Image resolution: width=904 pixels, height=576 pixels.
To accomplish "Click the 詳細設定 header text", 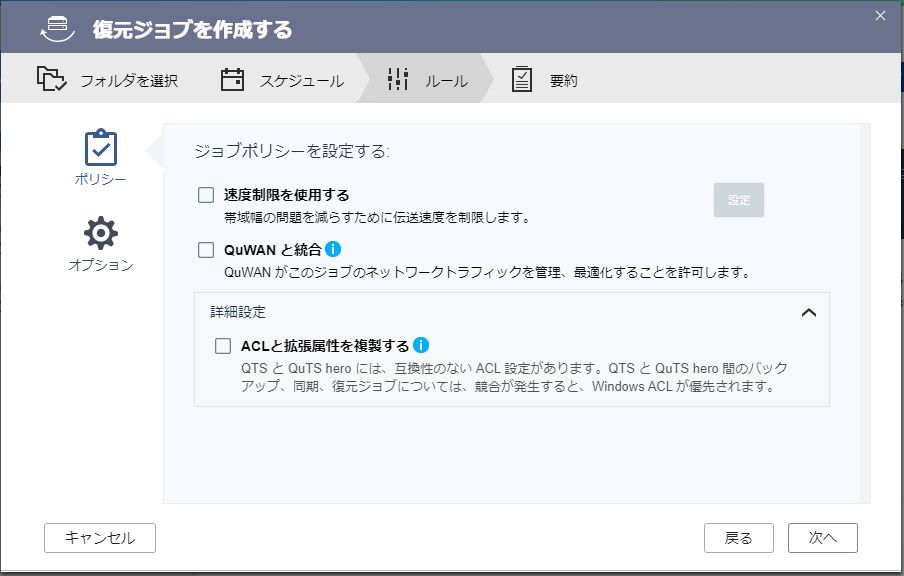I will click(x=238, y=312).
